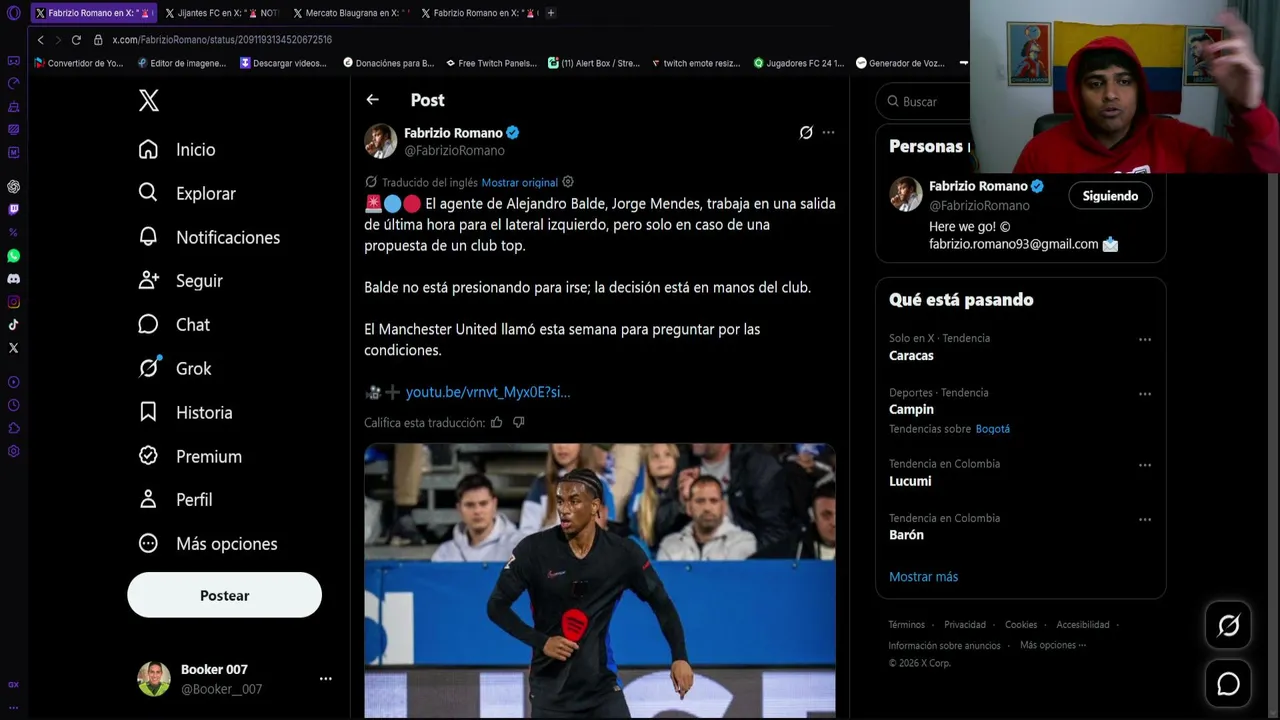Open options dots for Lucumi trend
Image resolution: width=1280 pixels, height=720 pixels.
coord(1145,465)
